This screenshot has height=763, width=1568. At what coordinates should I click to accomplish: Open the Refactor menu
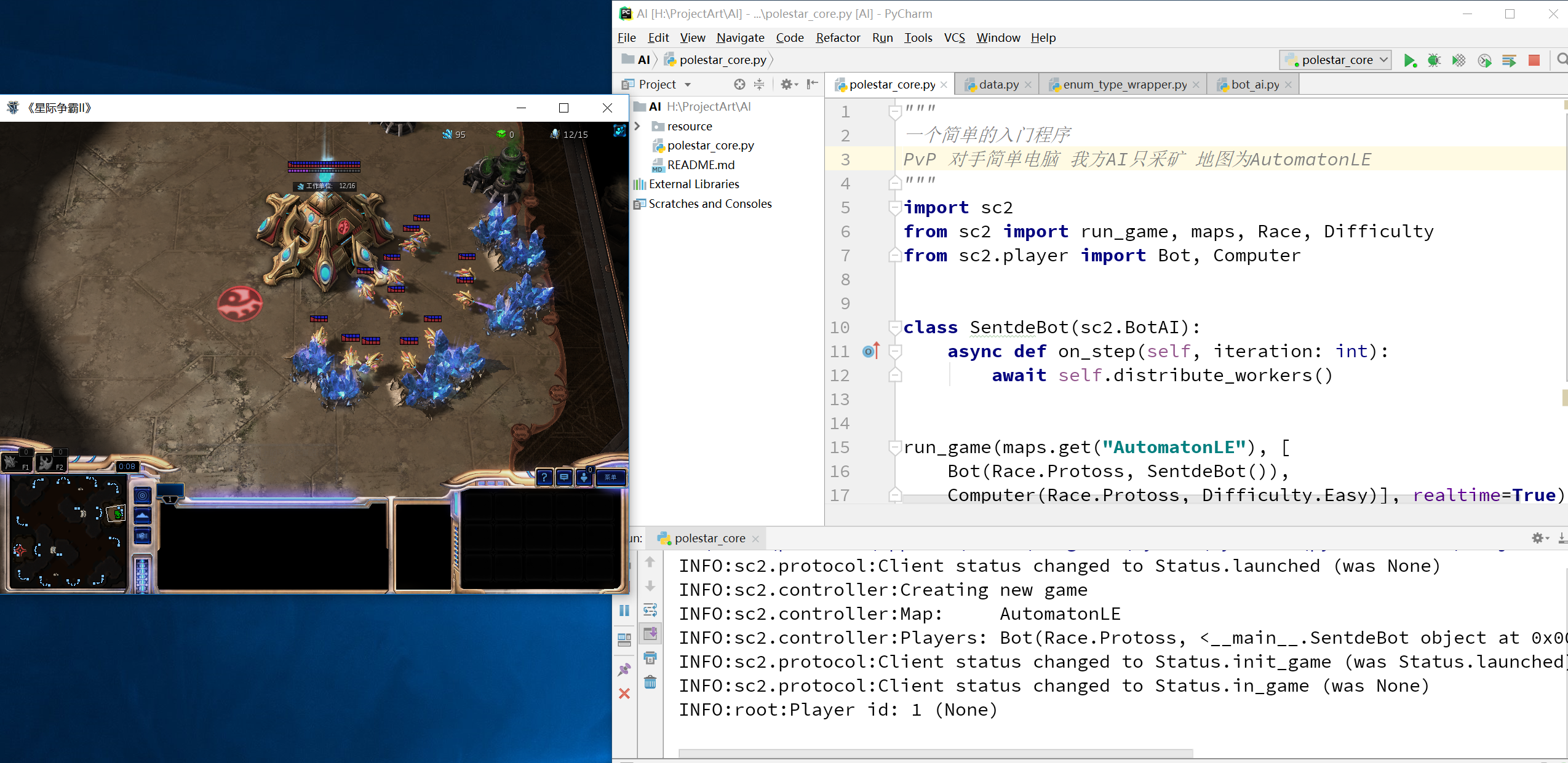[x=837, y=38]
